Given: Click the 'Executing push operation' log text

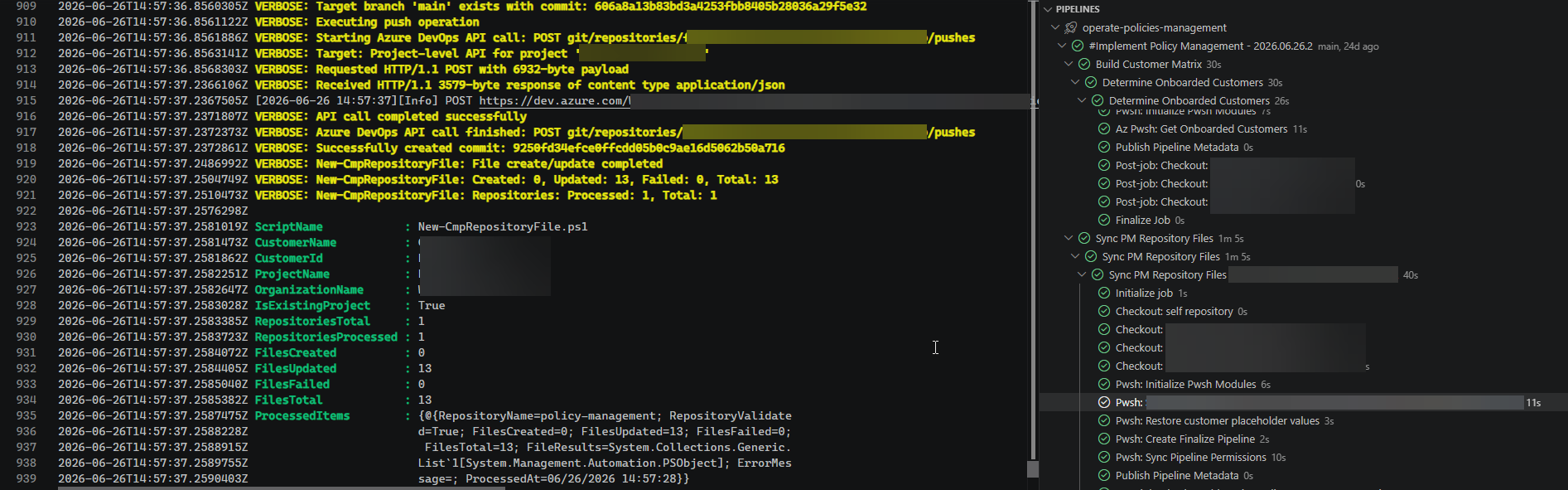Looking at the screenshot, I should (x=398, y=22).
